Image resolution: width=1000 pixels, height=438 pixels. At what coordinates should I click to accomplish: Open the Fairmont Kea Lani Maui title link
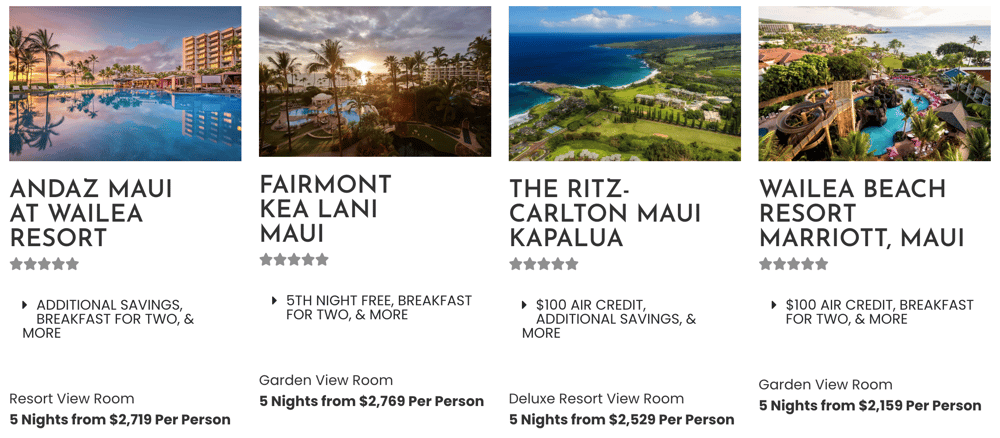[325, 208]
